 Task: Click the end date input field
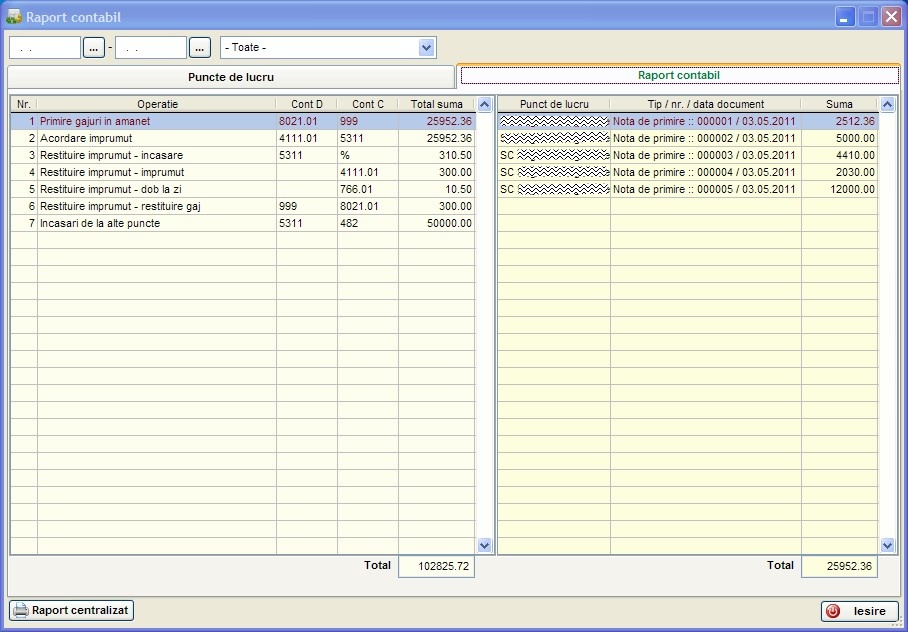point(151,48)
